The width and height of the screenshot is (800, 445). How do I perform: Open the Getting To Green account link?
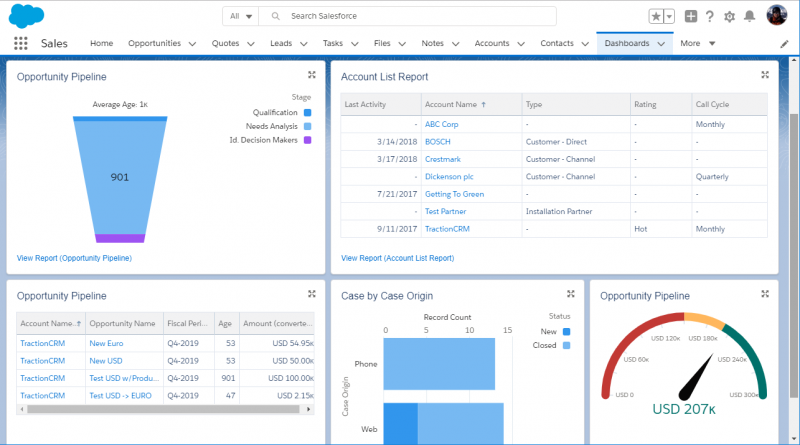[x=454, y=194]
